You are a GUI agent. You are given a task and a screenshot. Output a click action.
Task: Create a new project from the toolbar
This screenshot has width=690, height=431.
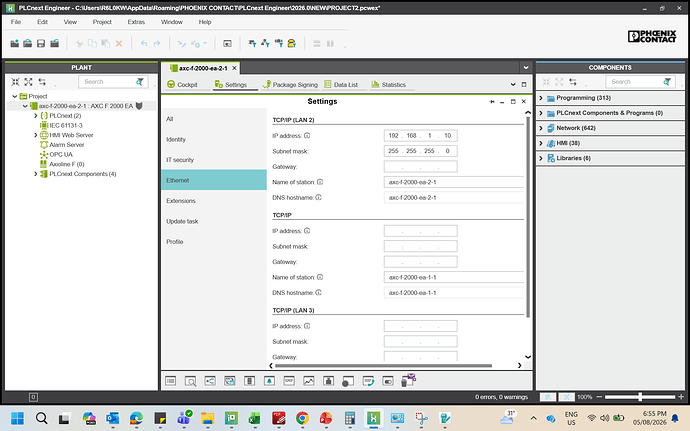tap(15, 44)
